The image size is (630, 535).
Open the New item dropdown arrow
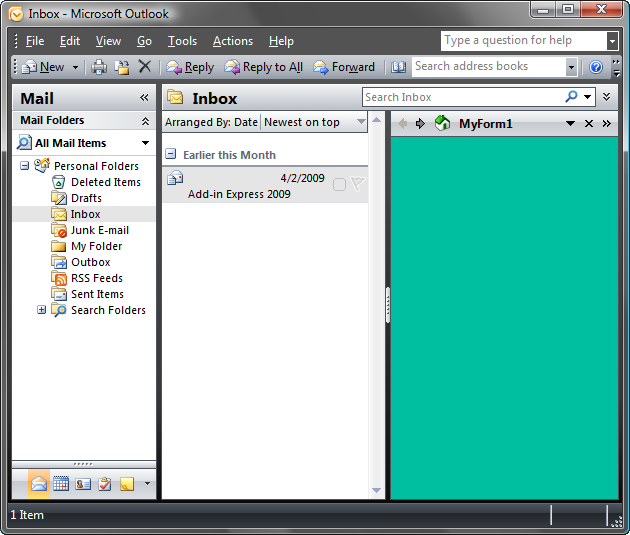[75, 67]
